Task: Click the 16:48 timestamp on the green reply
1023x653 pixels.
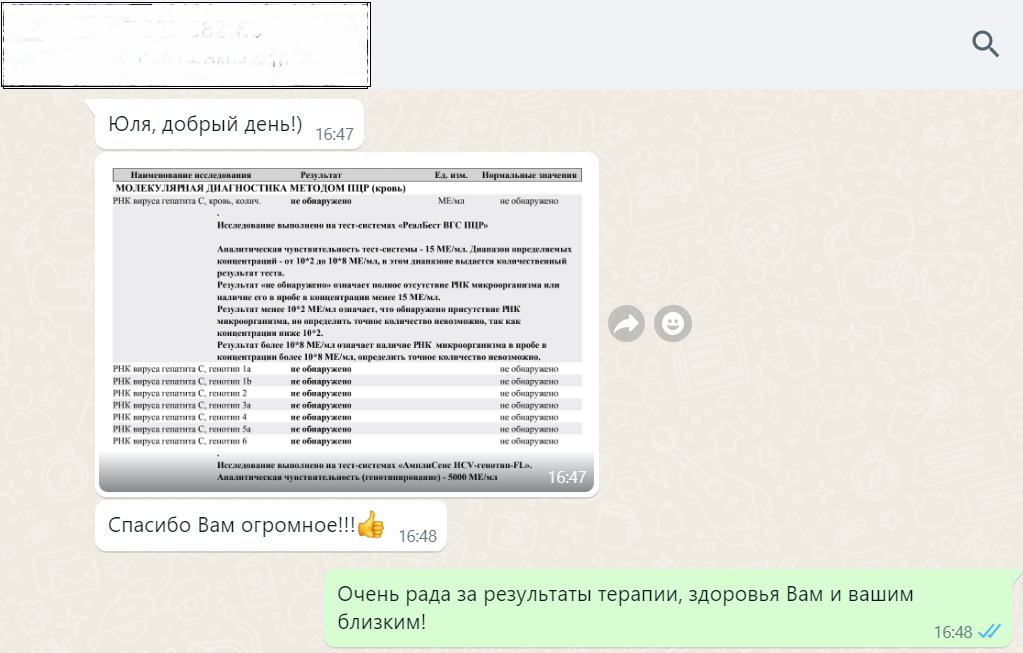Action: point(953,632)
